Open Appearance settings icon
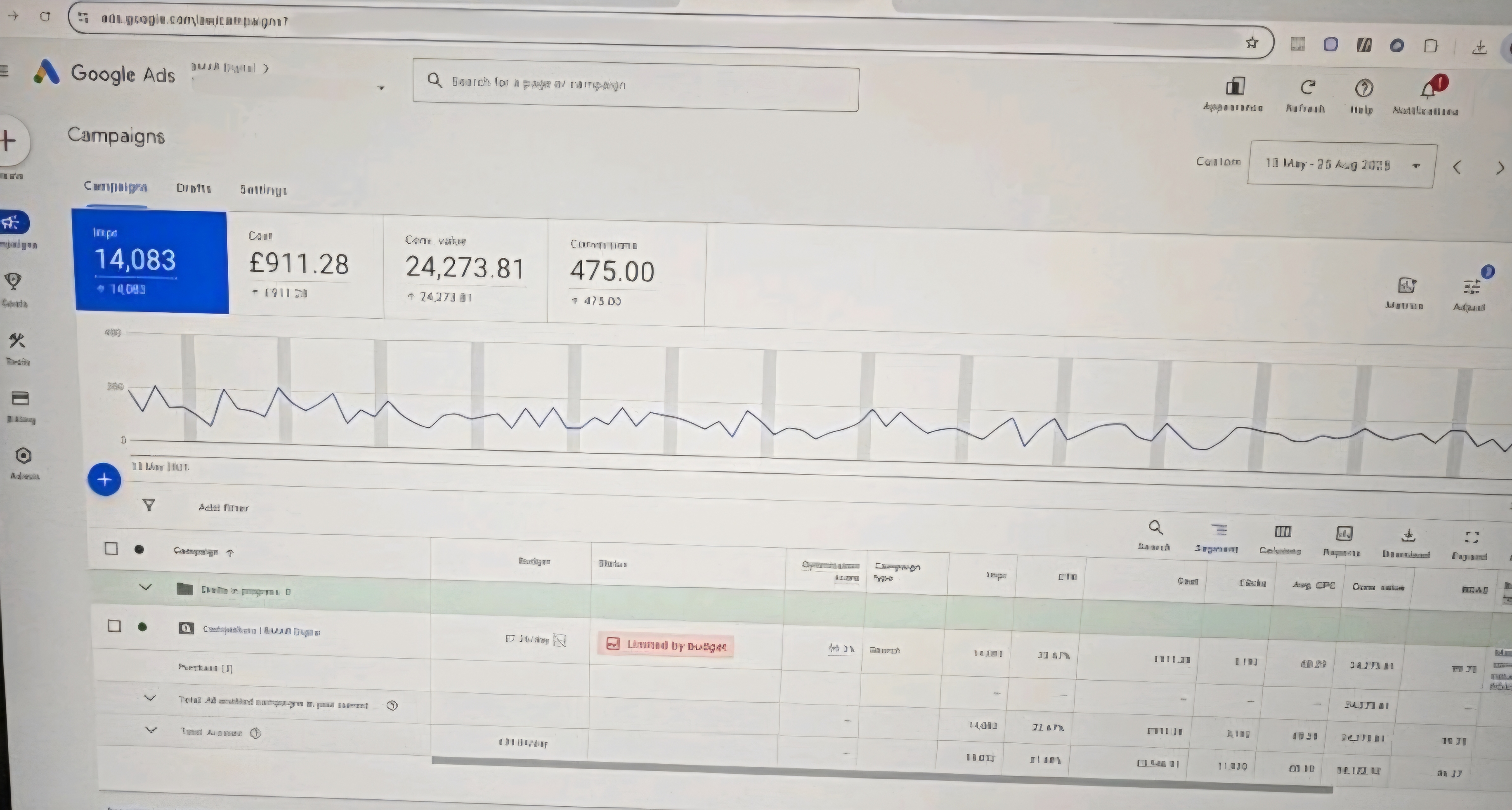Screen dimensions: 1512x810 pyautogui.click(x=1235, y=87)
